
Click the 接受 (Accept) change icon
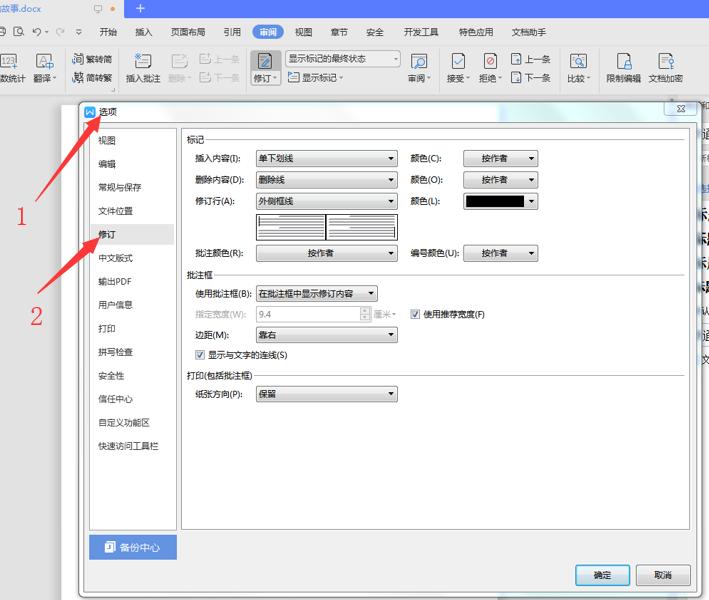(457, 67)
